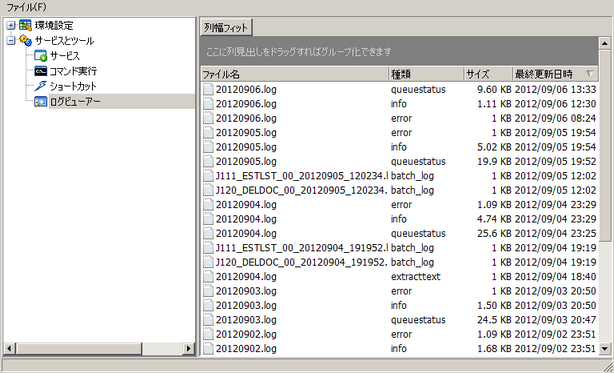Click file icon of 20120903.log queuestatus 24.5 KB row
This screenshot has width=614, height=373.
[x=208, y=320]
